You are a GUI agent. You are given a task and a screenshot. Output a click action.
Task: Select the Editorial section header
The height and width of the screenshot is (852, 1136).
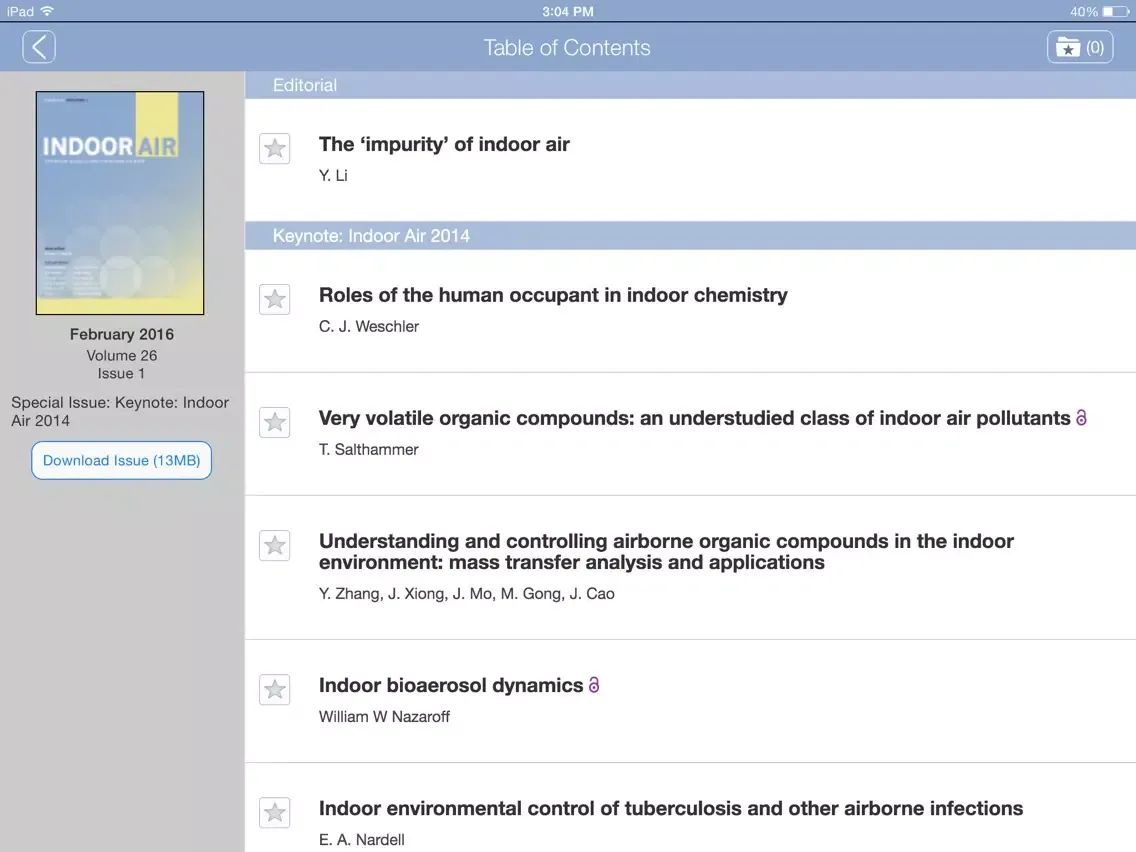690,85
